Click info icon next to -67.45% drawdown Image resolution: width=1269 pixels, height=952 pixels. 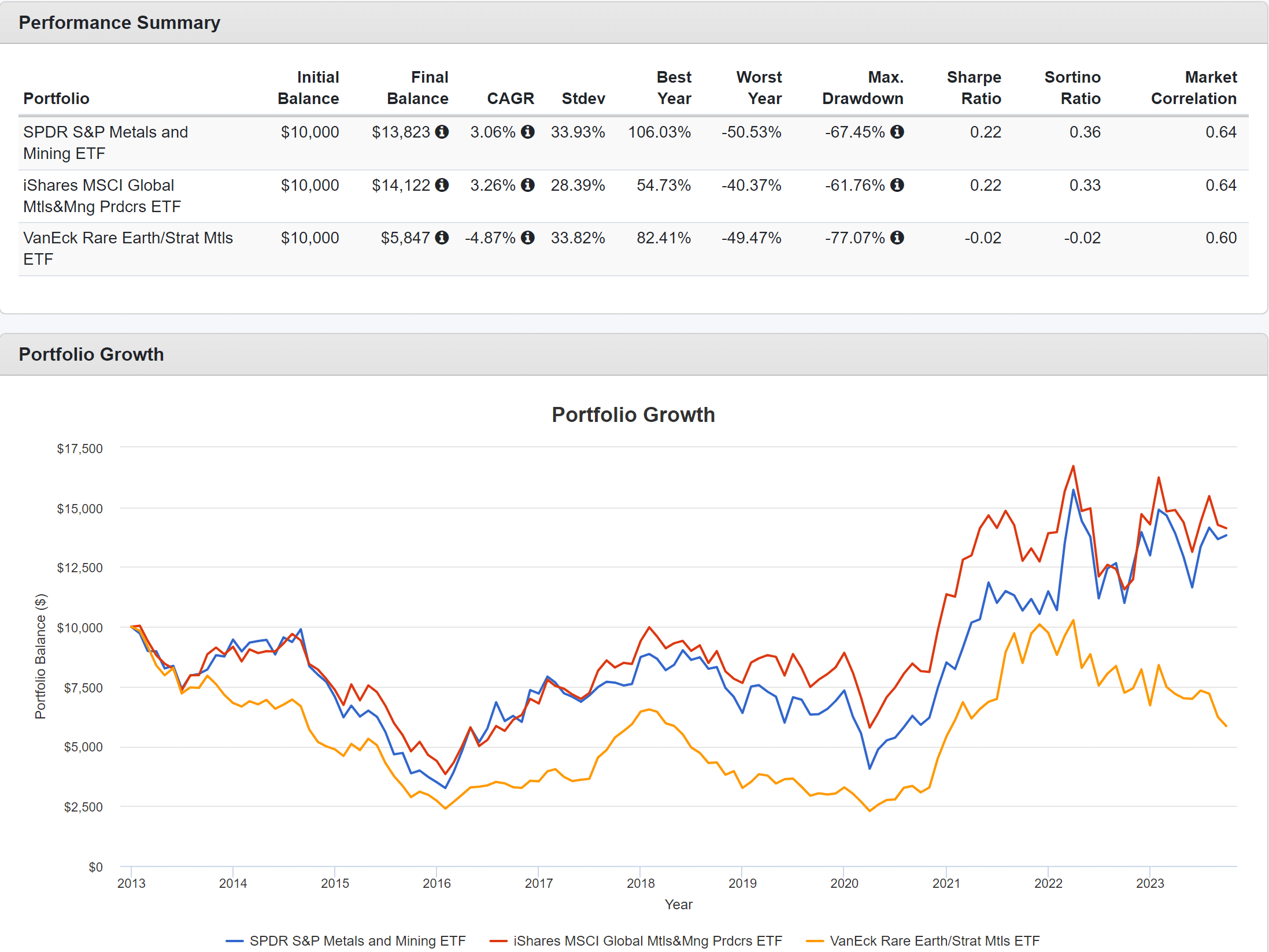(897, 132)
